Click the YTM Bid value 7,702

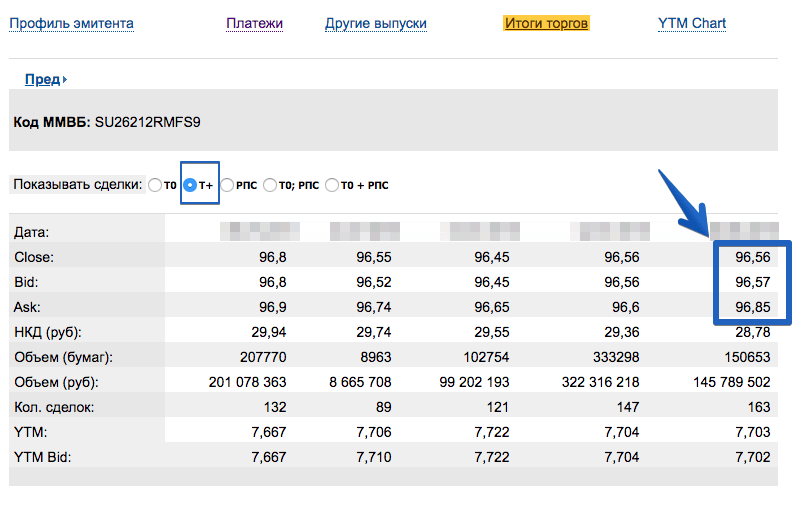(752, 457)
